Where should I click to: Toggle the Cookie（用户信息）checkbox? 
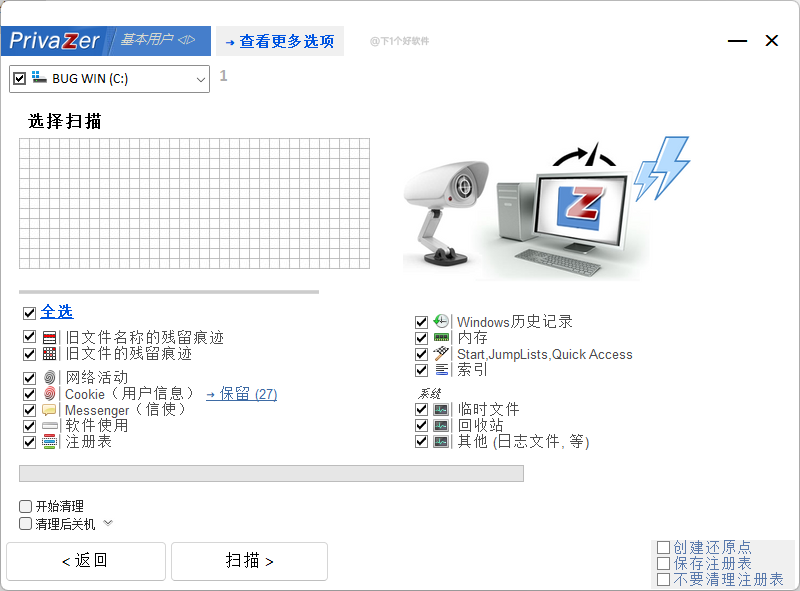point(30,394)
